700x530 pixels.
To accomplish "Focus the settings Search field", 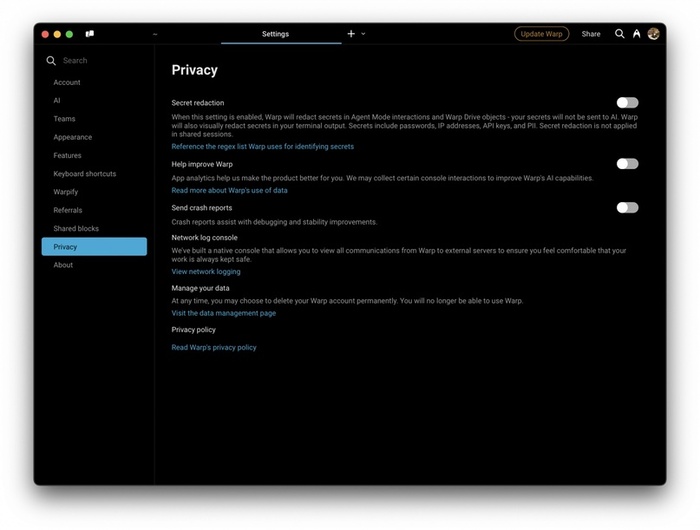I will tap(95, 61).
